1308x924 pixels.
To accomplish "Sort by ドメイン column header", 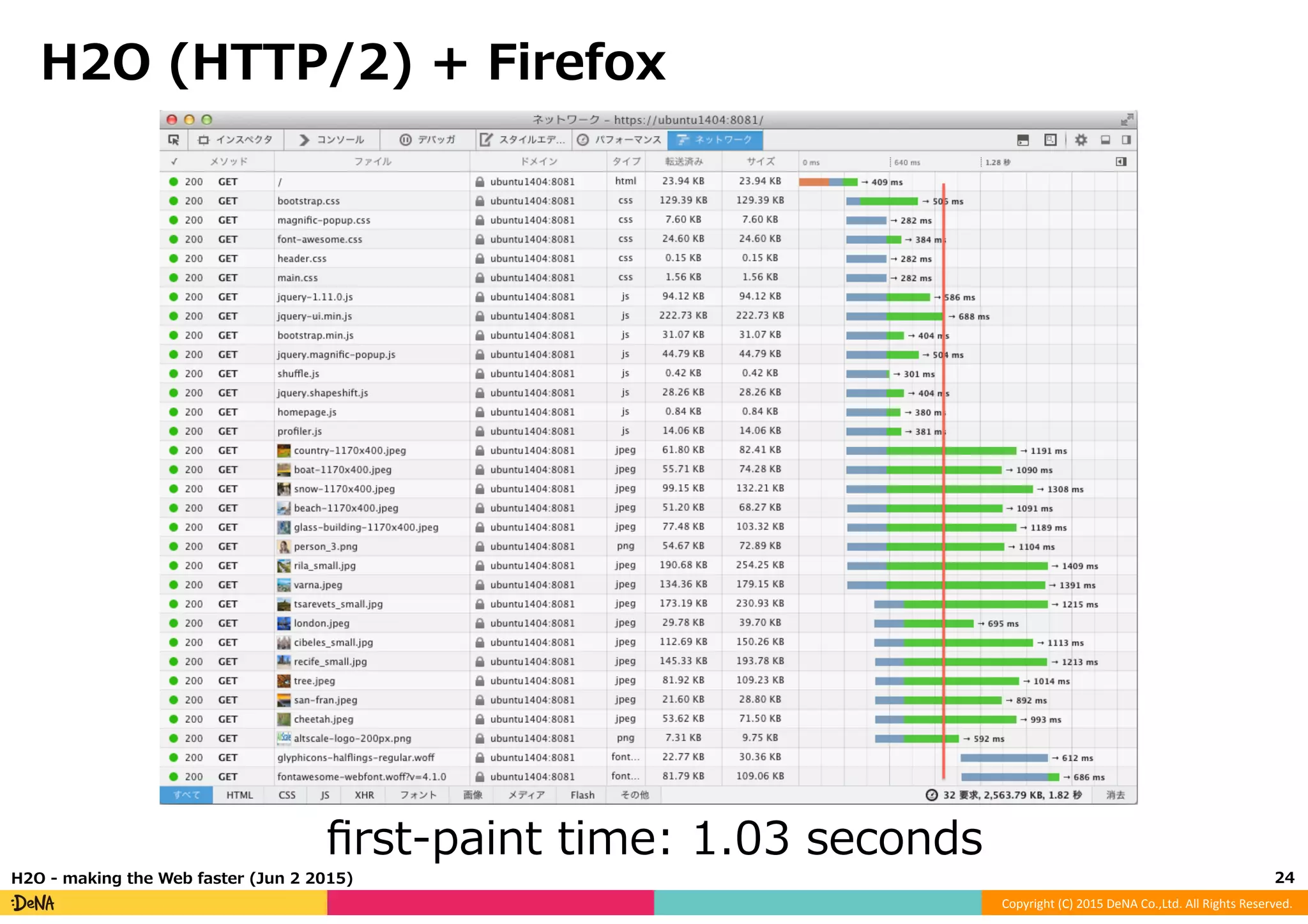I will click(538, 162).
